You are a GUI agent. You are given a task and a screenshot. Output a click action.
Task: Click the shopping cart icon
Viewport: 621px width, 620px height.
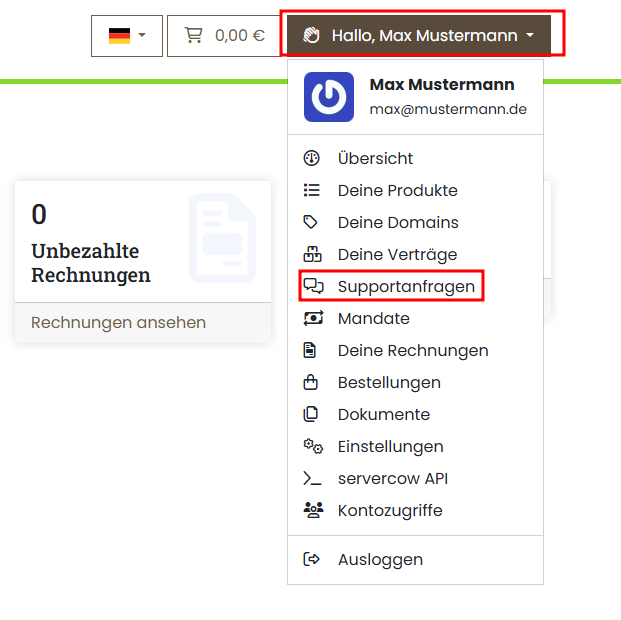coord(194,35)
